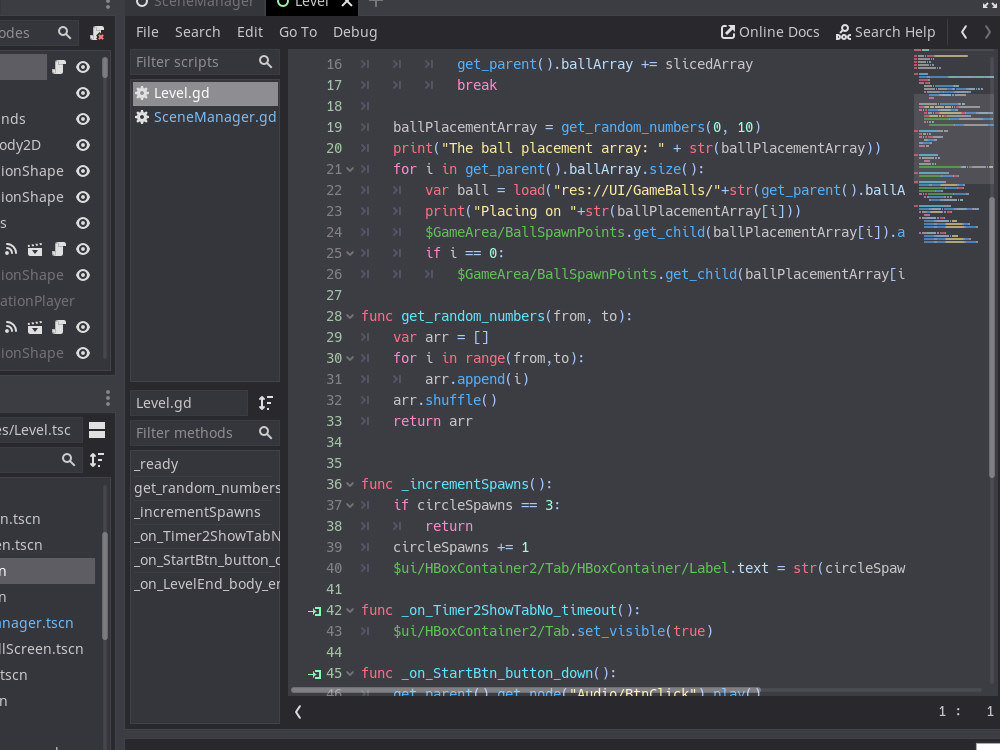Image resolution: width=1000 pixels, height=750 pixels.
Task: Fold the for loop at line 30
Action: (350, 358)
